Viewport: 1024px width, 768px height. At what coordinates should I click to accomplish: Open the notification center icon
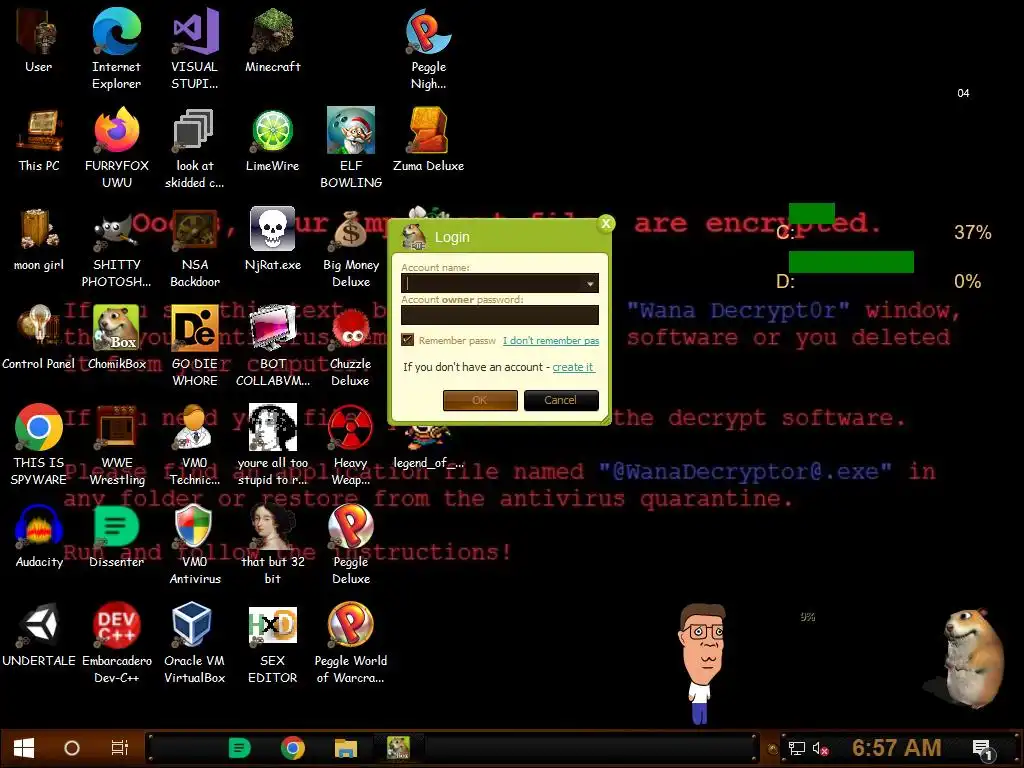(982, 749)
